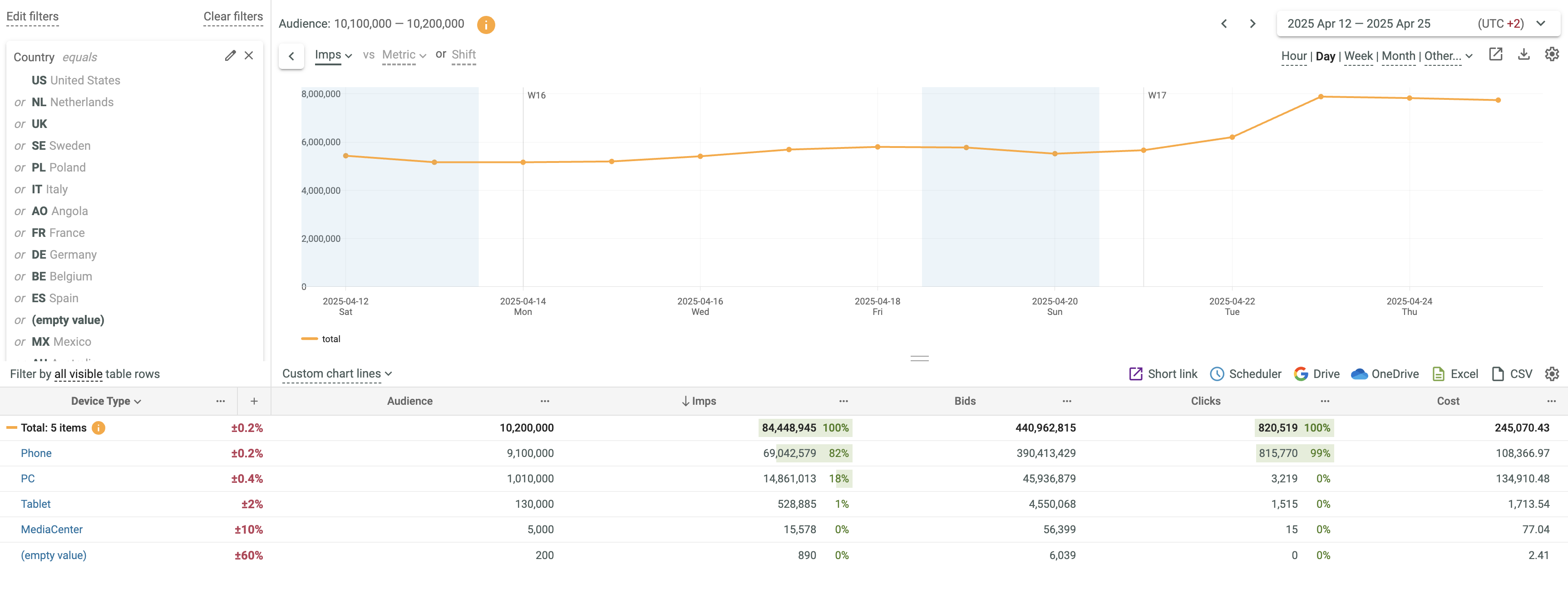Screen dimensions: 1568x589
Task: Click the pencil edit icon for Country filter
Action: (x=230, y=56)
